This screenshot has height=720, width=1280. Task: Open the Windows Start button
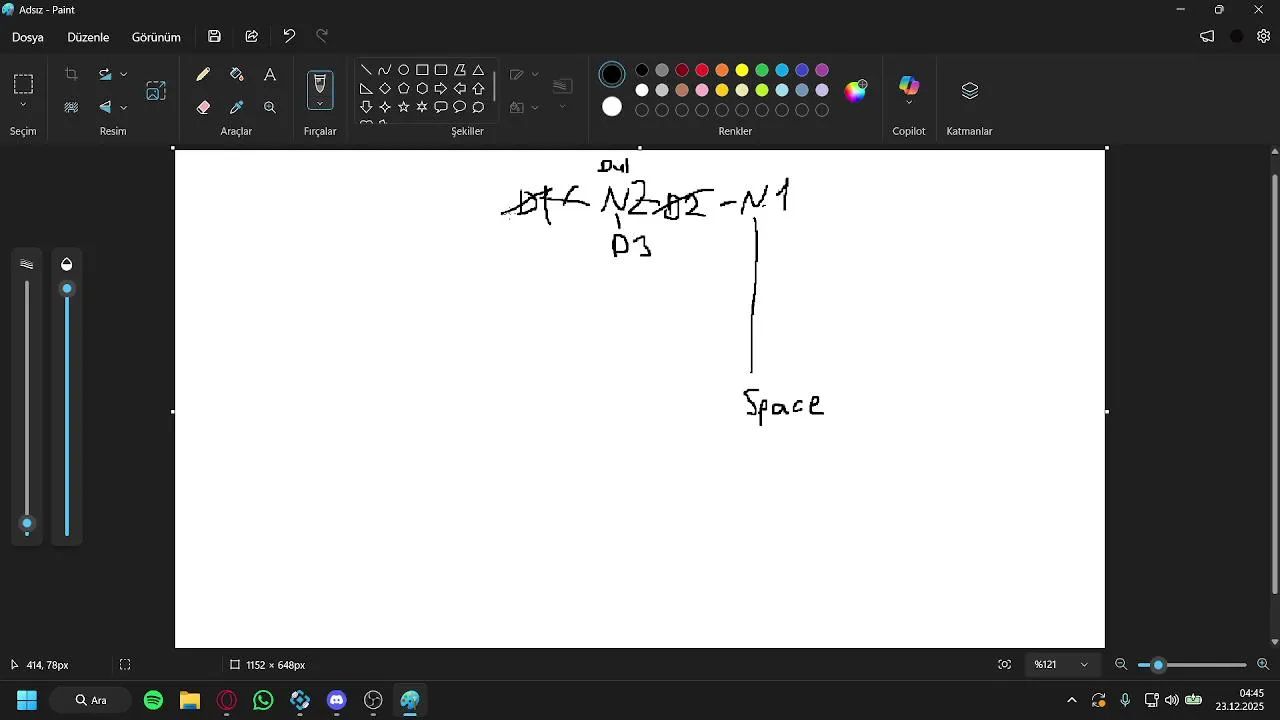point(27,700)
